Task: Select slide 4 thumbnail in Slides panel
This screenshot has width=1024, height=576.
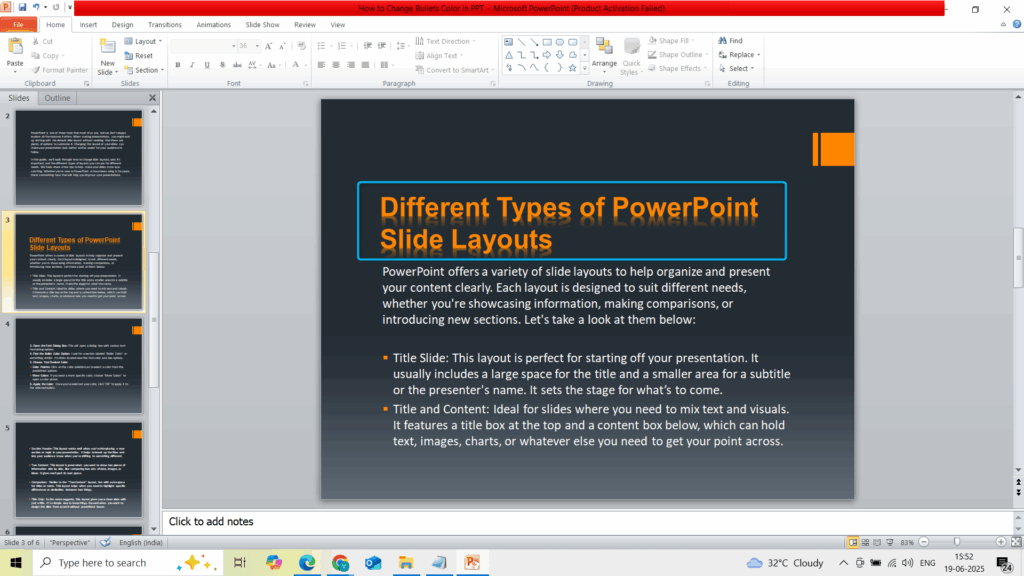Action: point(79,363)
